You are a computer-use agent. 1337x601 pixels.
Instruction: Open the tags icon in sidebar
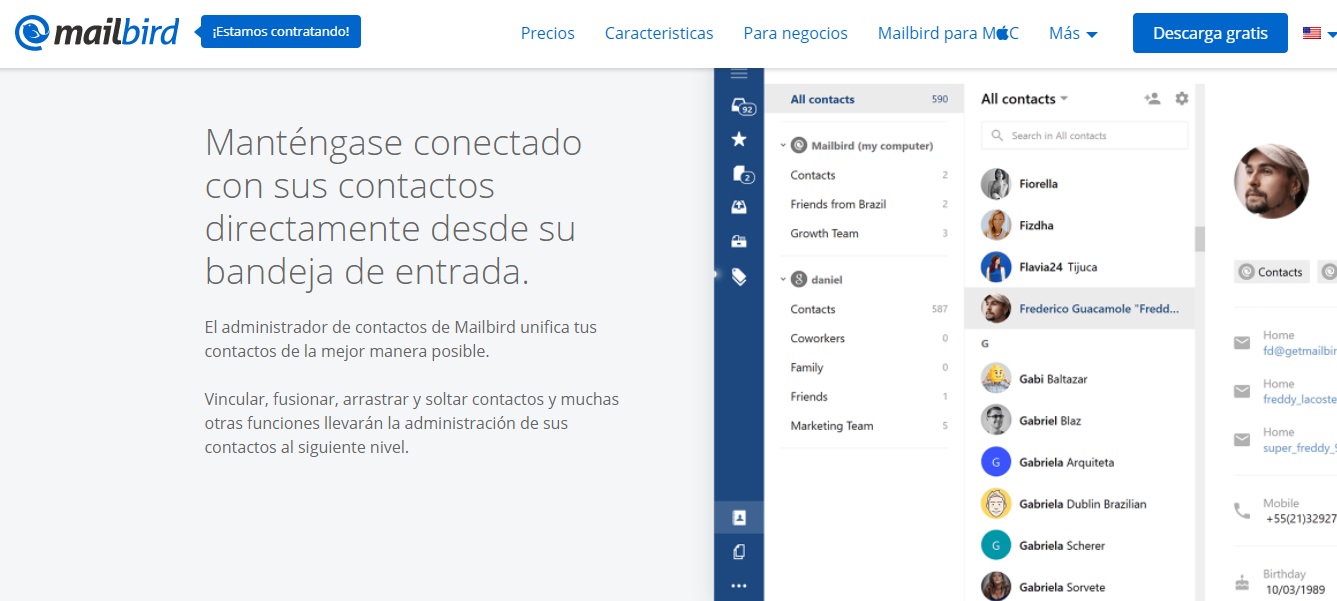tap(739, 276)
